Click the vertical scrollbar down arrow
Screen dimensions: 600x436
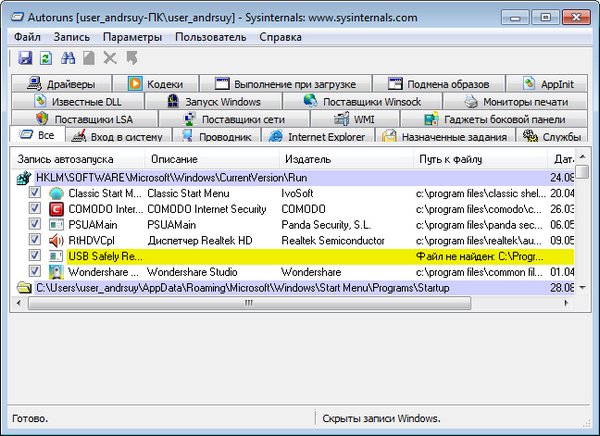pos(584,286)
